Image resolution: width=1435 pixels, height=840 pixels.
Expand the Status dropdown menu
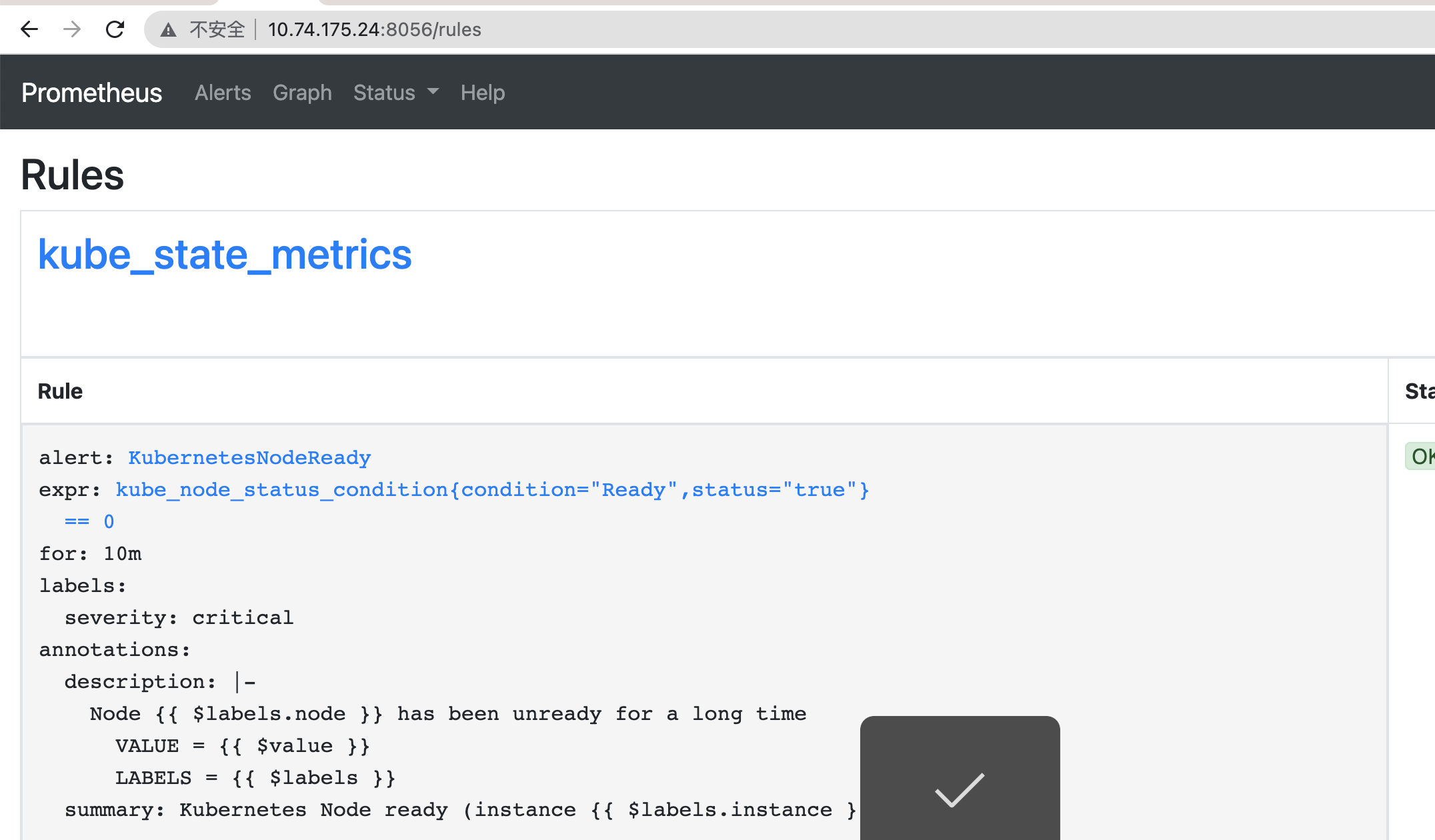coord(384,93)
